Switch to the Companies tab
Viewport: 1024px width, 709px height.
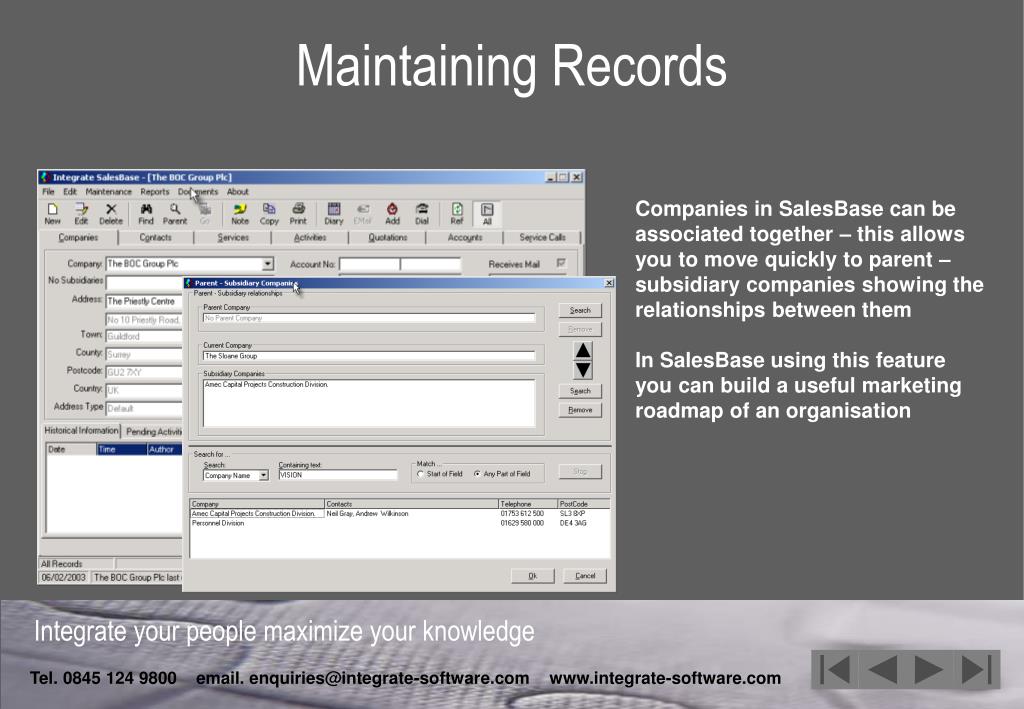coord(78,238)
